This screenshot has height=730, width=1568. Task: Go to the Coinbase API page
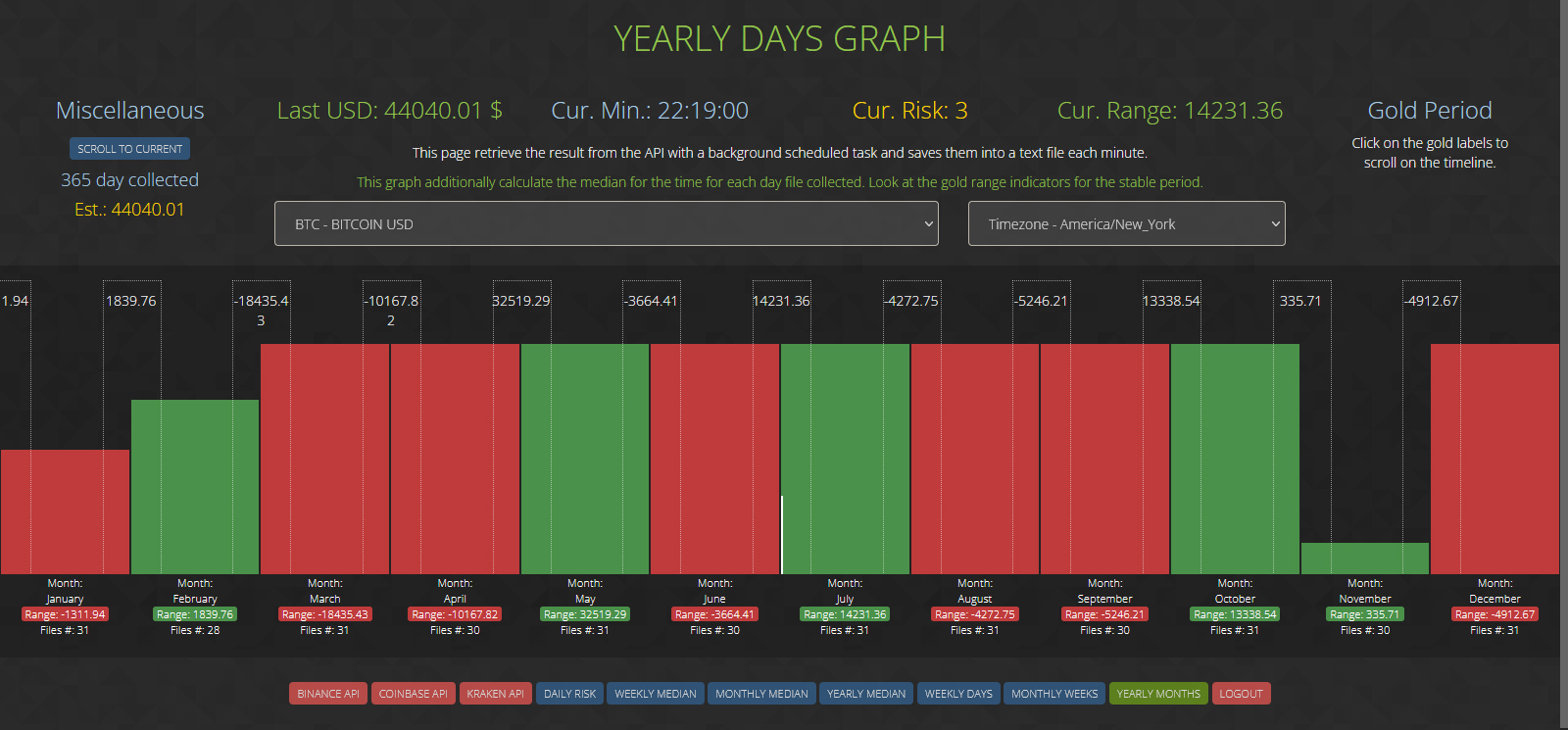[x=413, y=694]
